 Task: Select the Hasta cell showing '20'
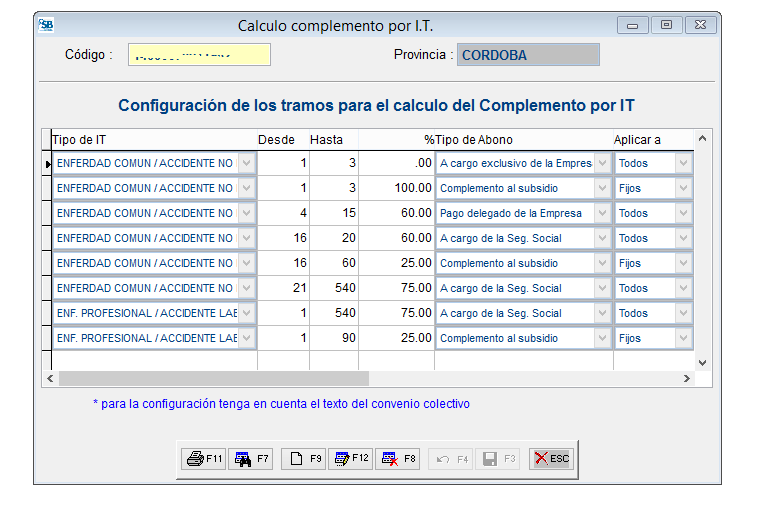pos(334,238)
